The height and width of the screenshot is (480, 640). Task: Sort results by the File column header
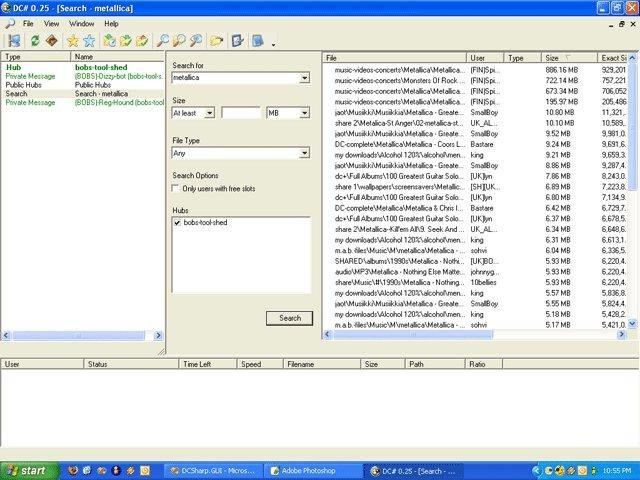point(394,58)
